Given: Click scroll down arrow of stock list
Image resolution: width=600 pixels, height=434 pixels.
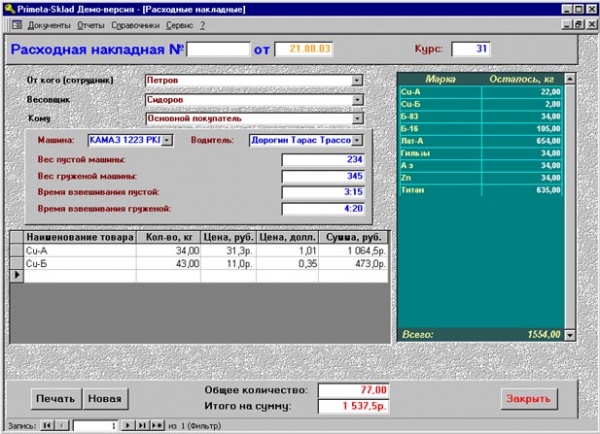Looking at the screenshot, I should click(570, 335).
